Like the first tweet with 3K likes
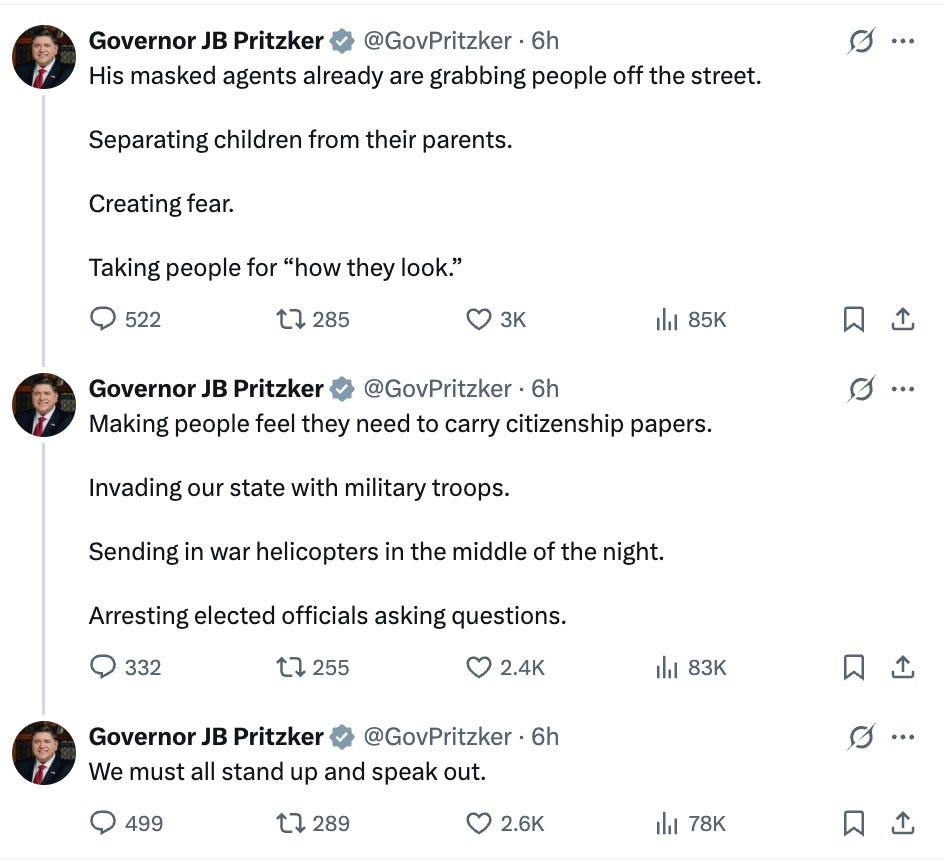Image resolution: width=944 pixels, height=862 pixels. tap(479, 319)
